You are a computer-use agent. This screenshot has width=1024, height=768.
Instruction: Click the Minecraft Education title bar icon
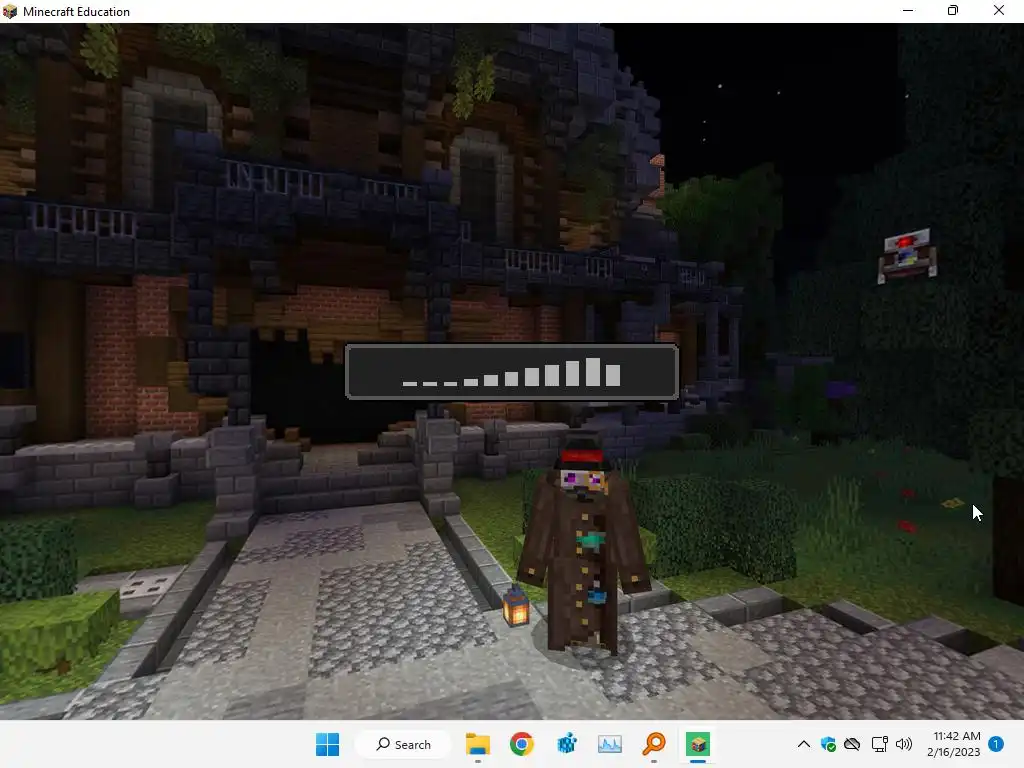[x=10, y=11]
